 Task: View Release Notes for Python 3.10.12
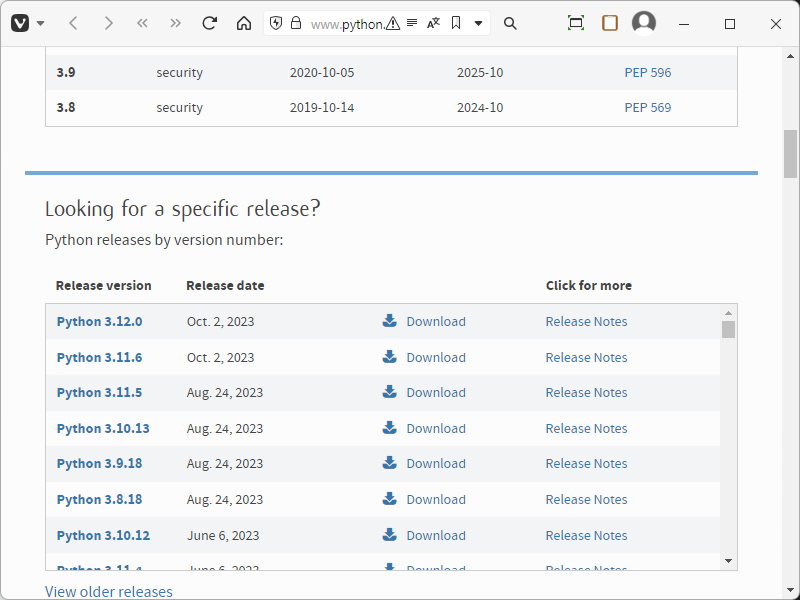(587, 536)
